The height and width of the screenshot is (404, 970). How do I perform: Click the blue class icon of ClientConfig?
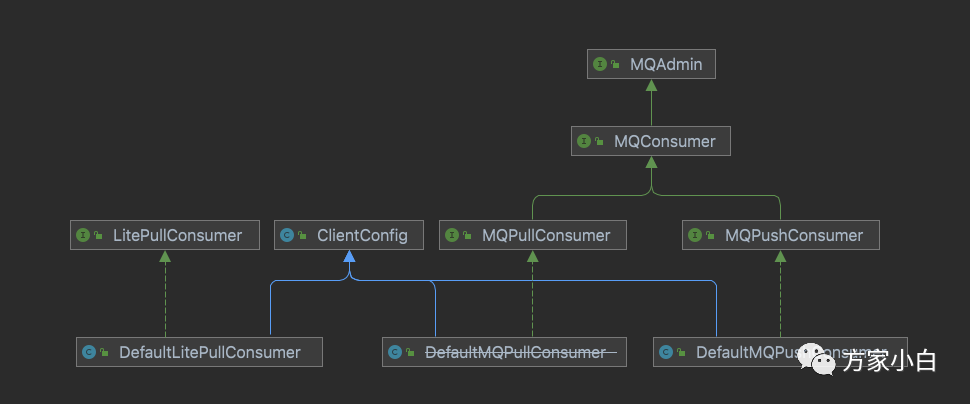point(286,235)
